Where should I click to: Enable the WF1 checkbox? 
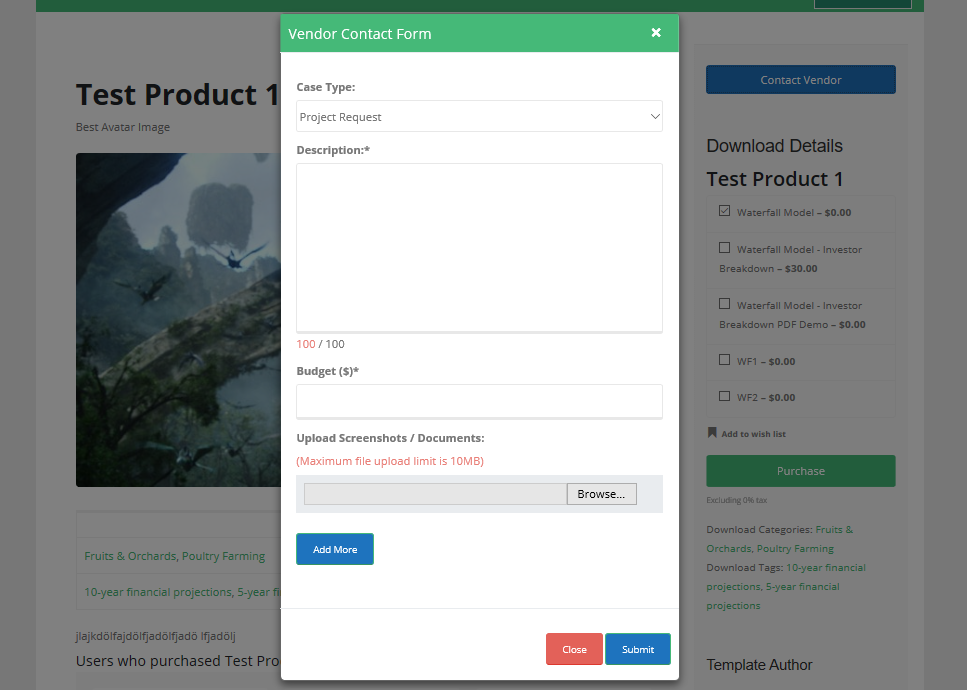click(725, 360)
